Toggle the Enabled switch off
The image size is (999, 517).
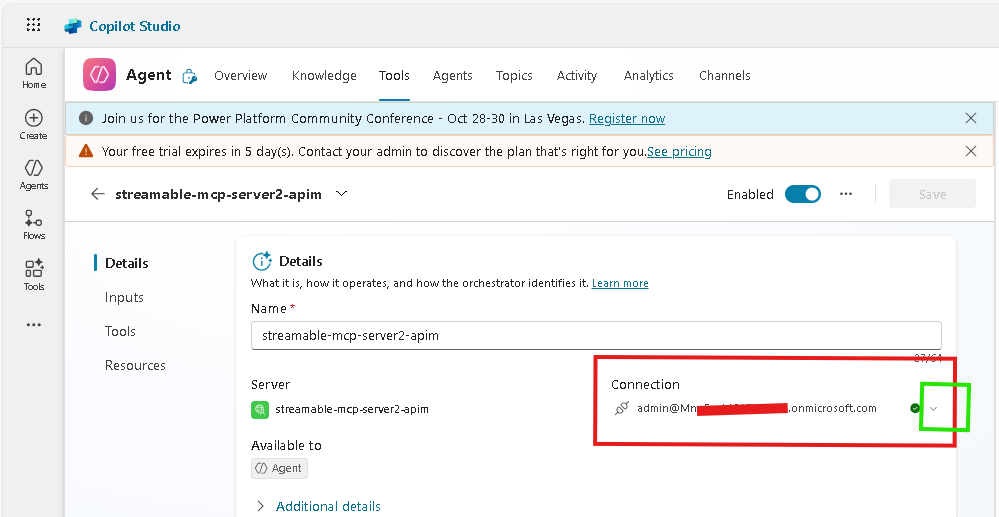(x=803, y=194)
